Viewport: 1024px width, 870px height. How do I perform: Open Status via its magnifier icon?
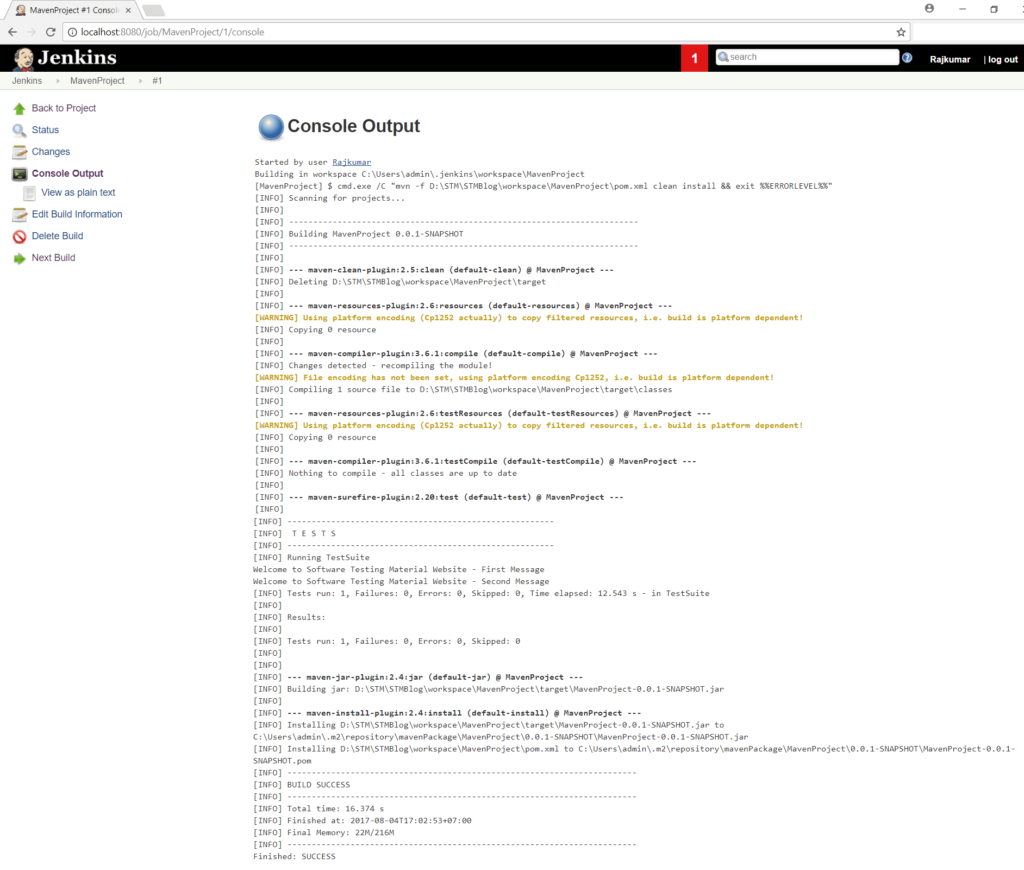18,130
